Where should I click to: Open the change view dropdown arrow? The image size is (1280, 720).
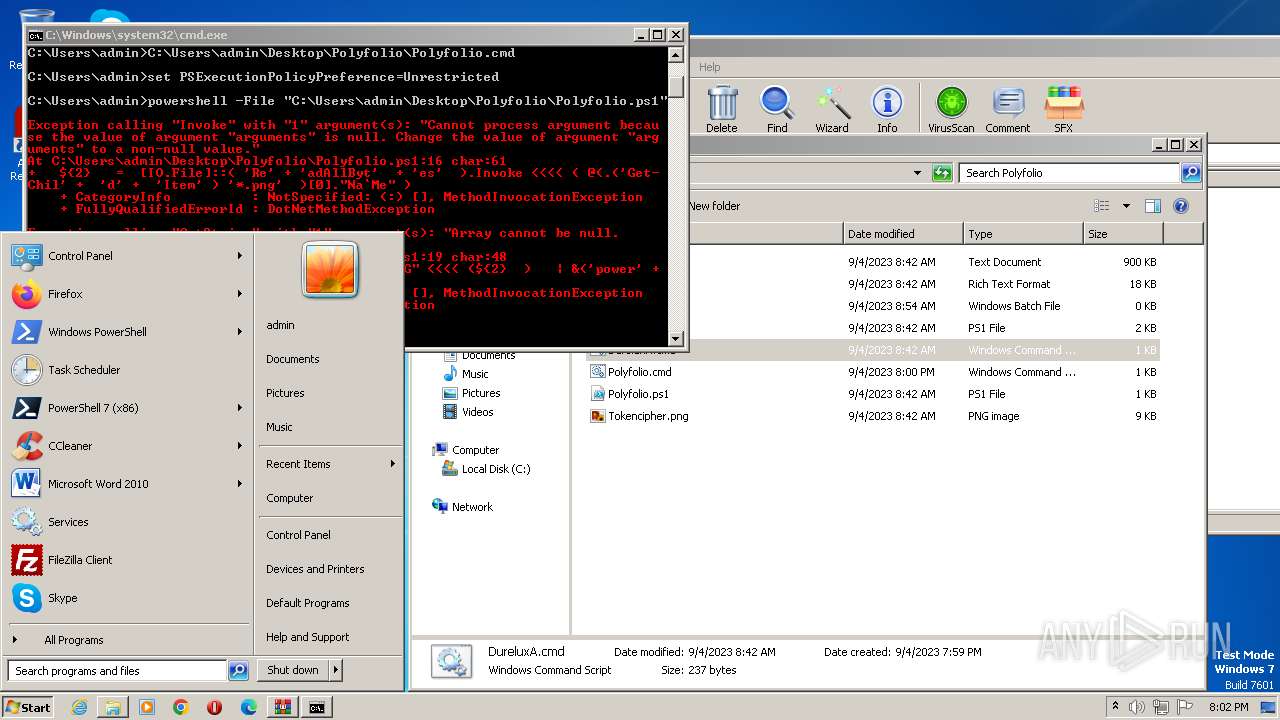1126,206
